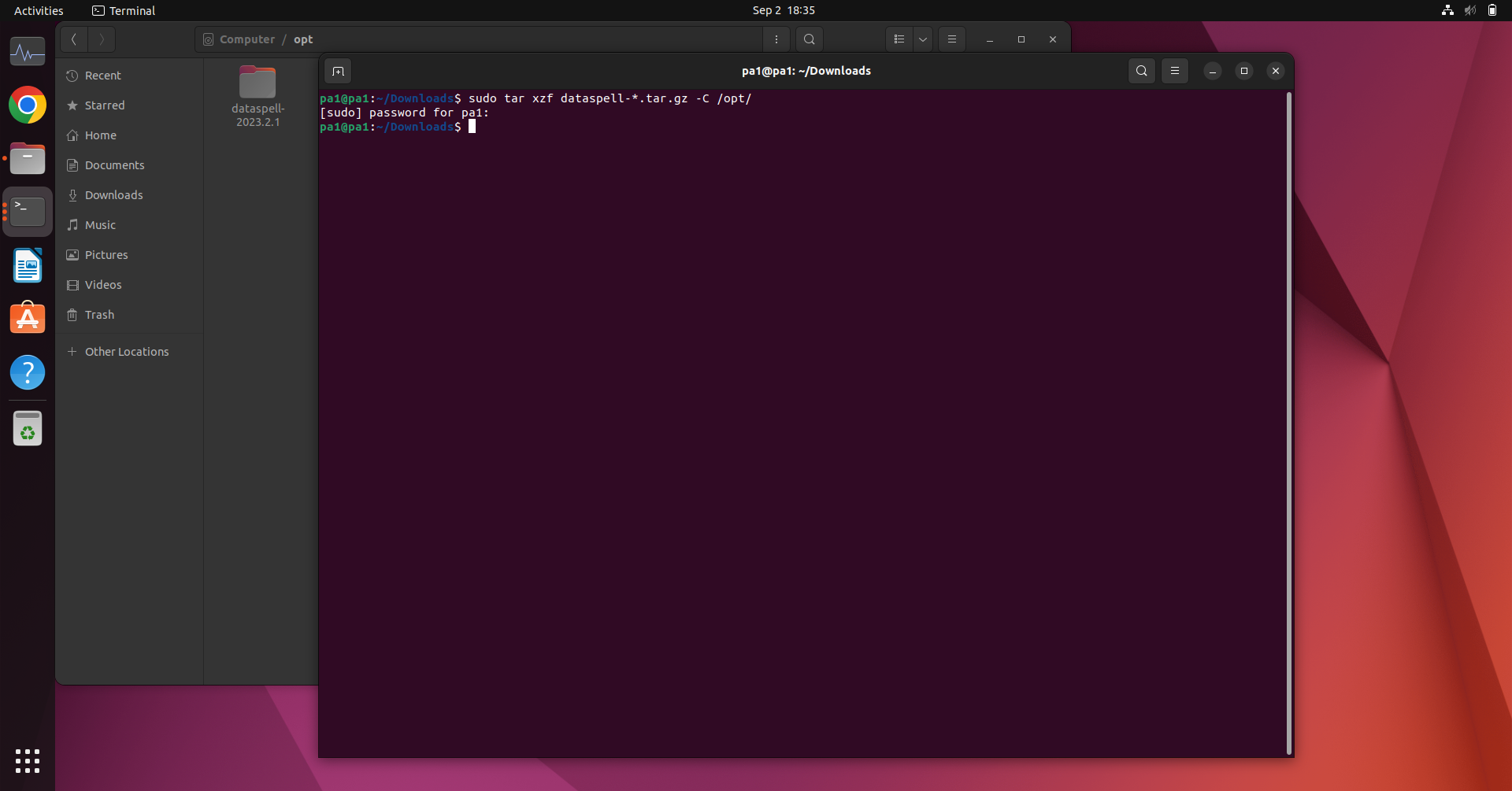Image resolution: width=1512 pixels, height=791 pixels.
Task: Launch Google Chrome from the dock
Action: 28,105
